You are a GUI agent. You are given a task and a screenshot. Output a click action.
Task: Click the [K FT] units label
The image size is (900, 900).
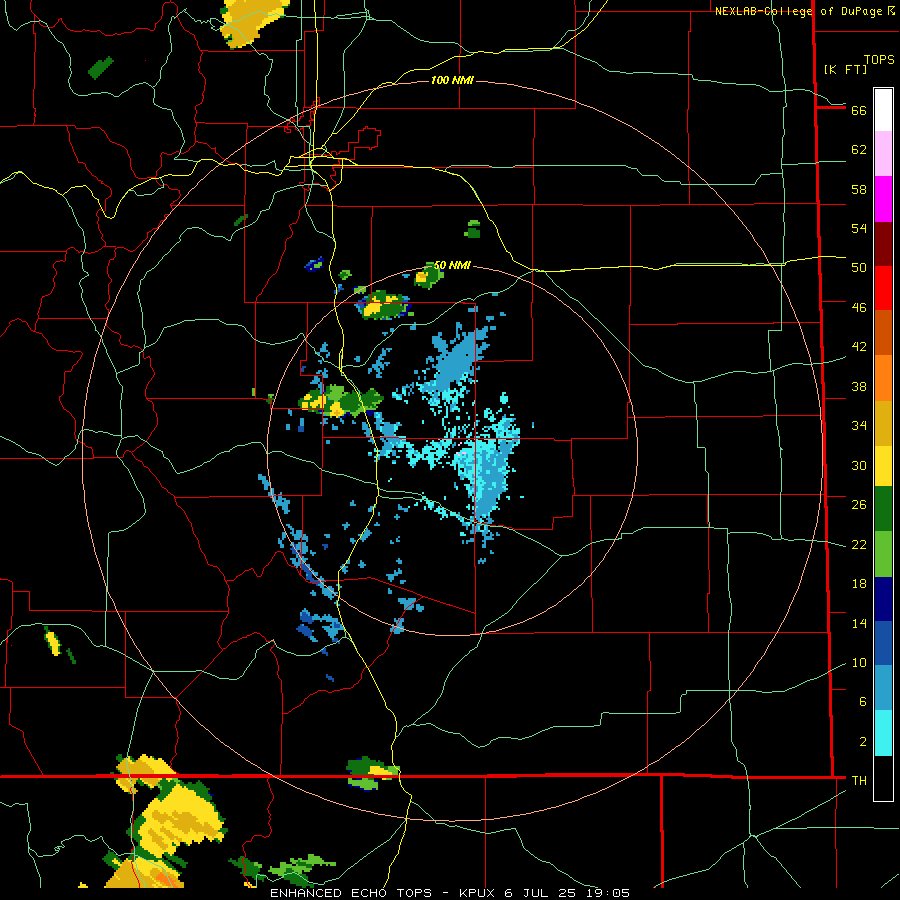[845, 69]
